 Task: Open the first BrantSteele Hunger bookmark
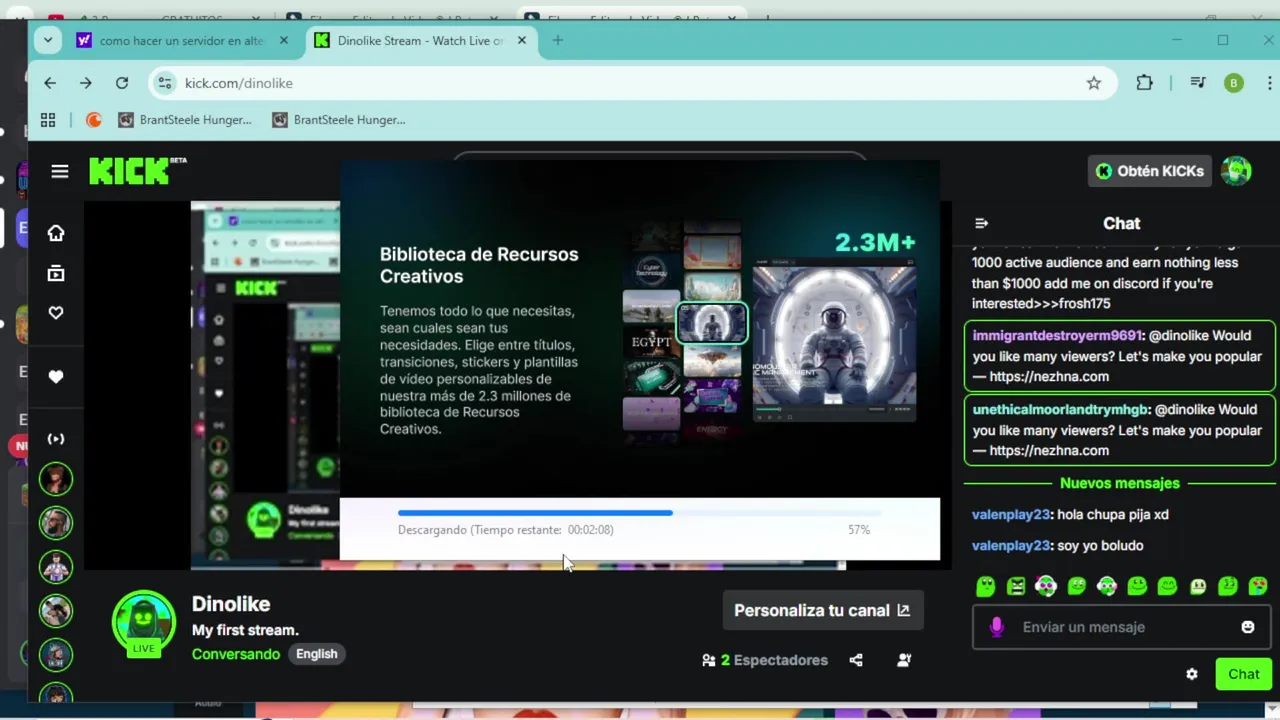pos(185,120)
